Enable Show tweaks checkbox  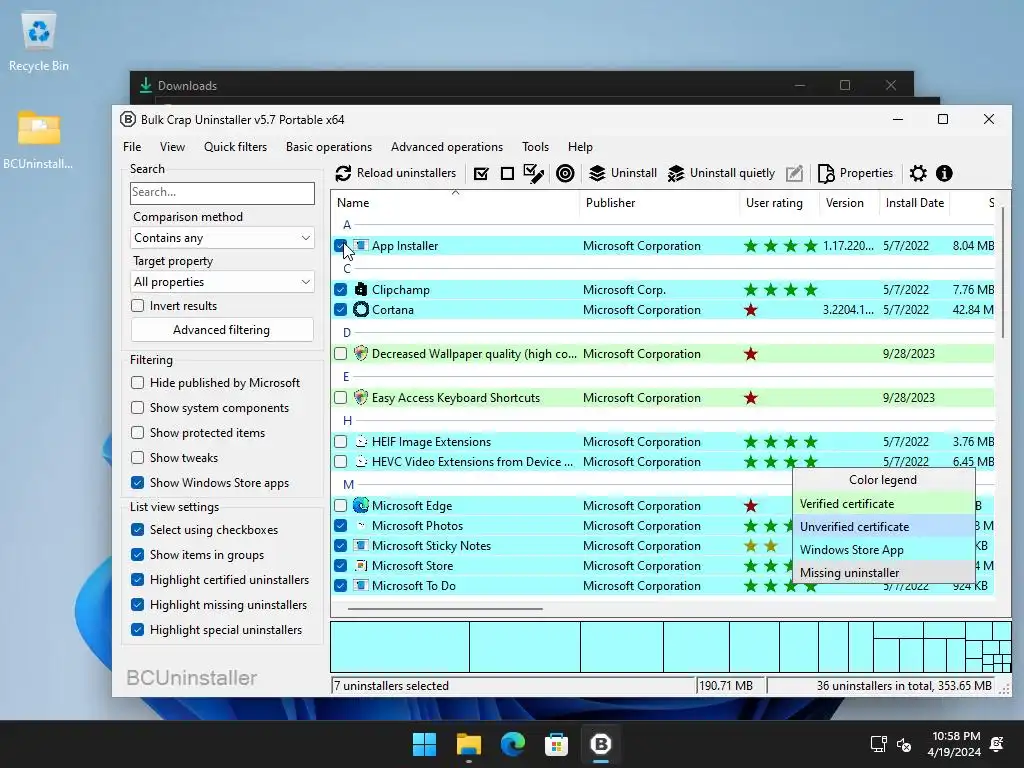(x=137, y=458)
